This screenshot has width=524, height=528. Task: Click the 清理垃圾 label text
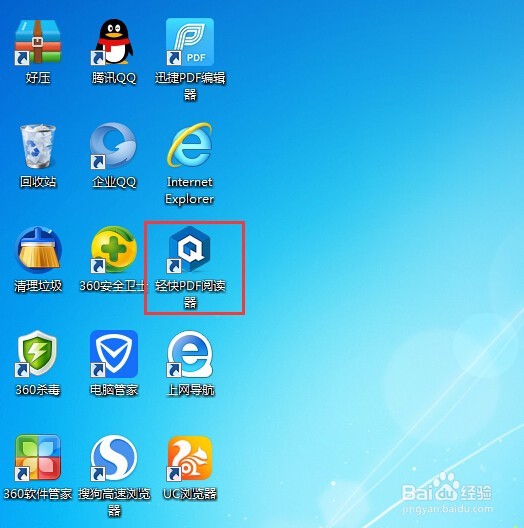(38, 286)
